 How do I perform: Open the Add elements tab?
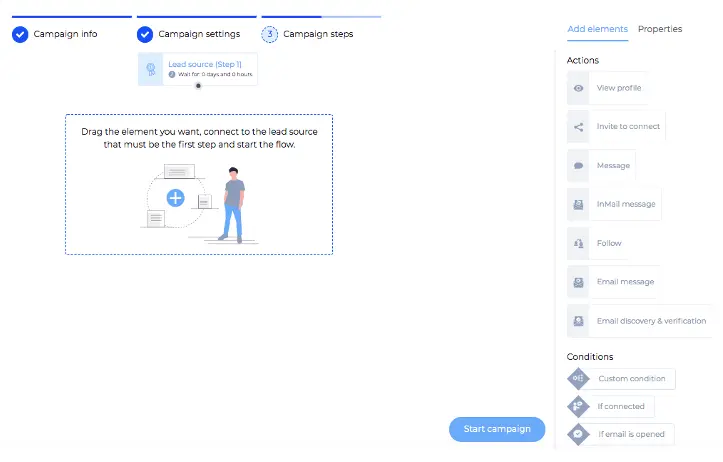(597, 29)
